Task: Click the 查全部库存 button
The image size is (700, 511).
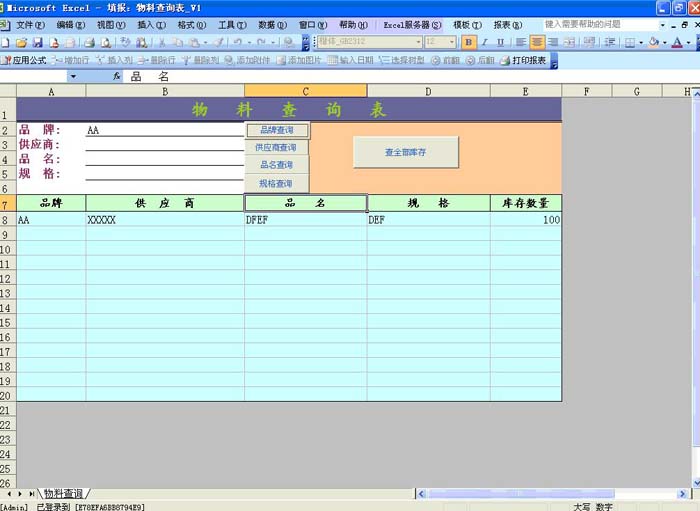Action: click(x=405, y=152)
